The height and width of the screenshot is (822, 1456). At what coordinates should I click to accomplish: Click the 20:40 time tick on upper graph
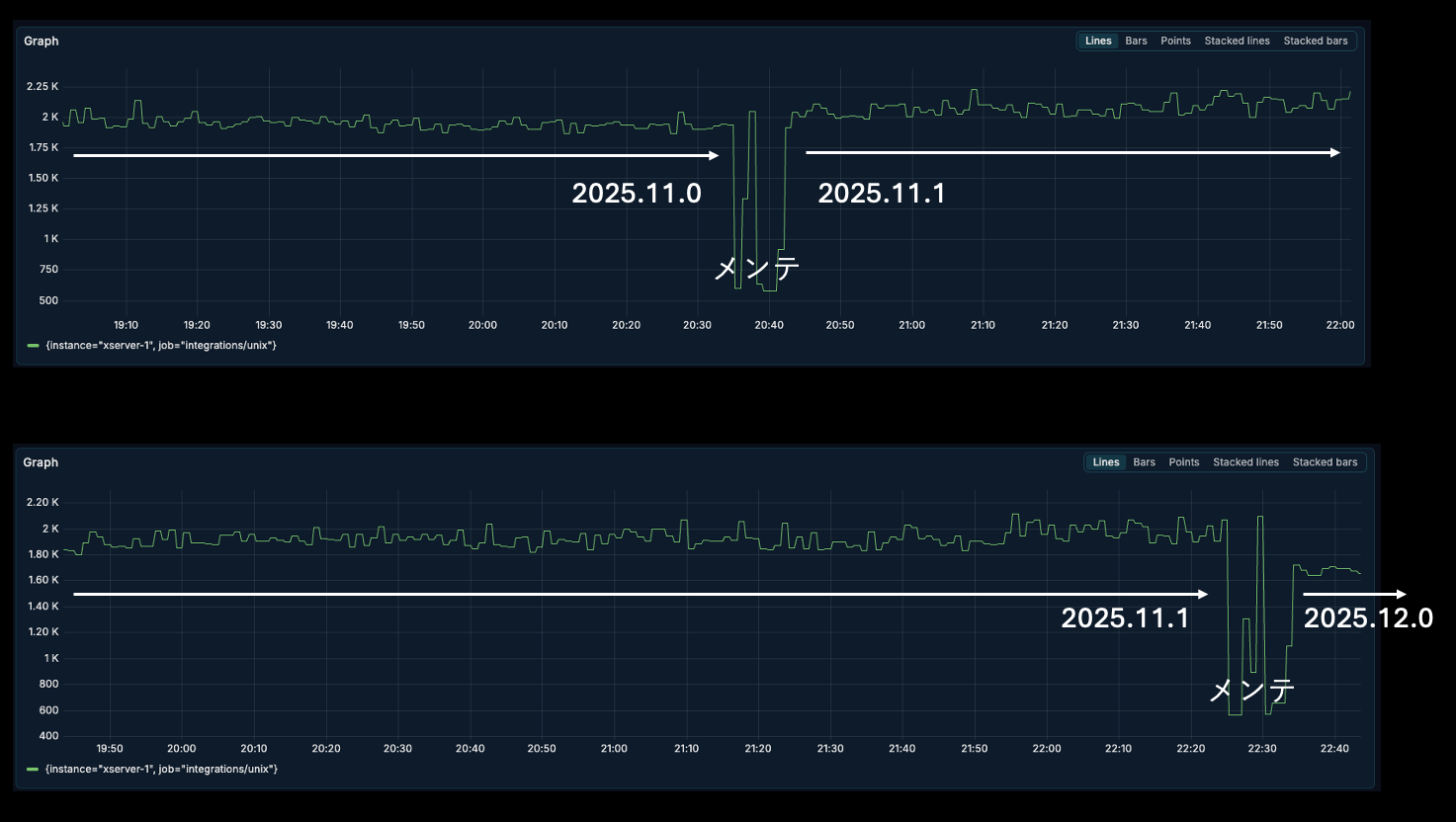pos(768,325)
